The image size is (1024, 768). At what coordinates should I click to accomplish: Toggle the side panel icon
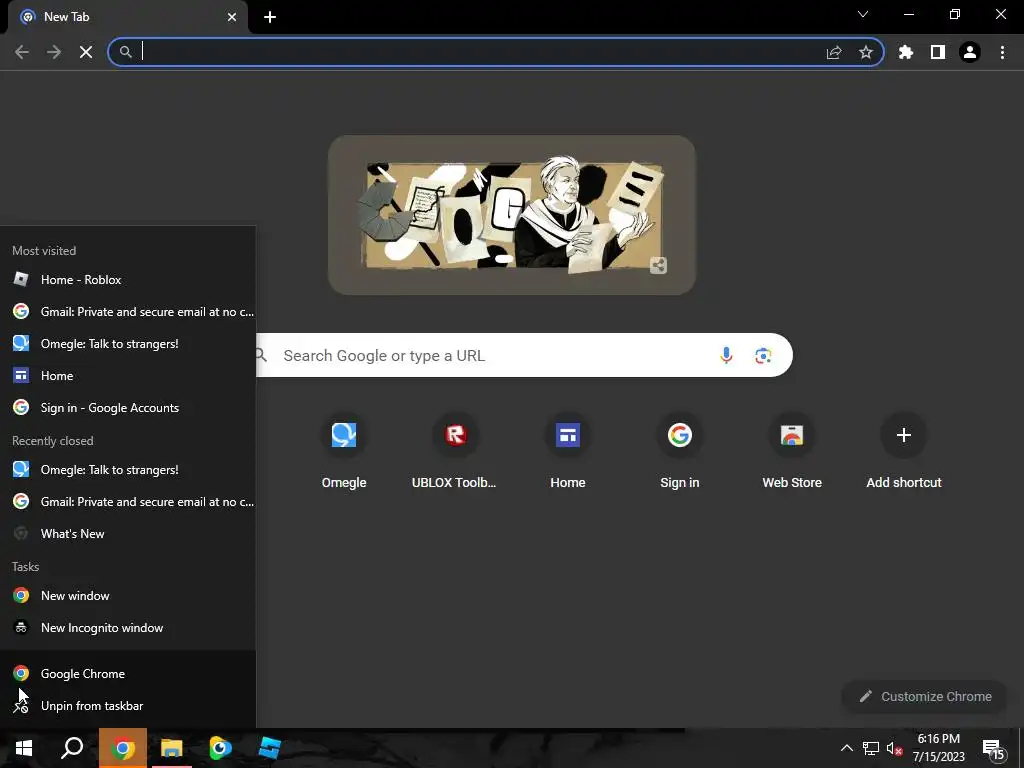[x=938, y=52]
